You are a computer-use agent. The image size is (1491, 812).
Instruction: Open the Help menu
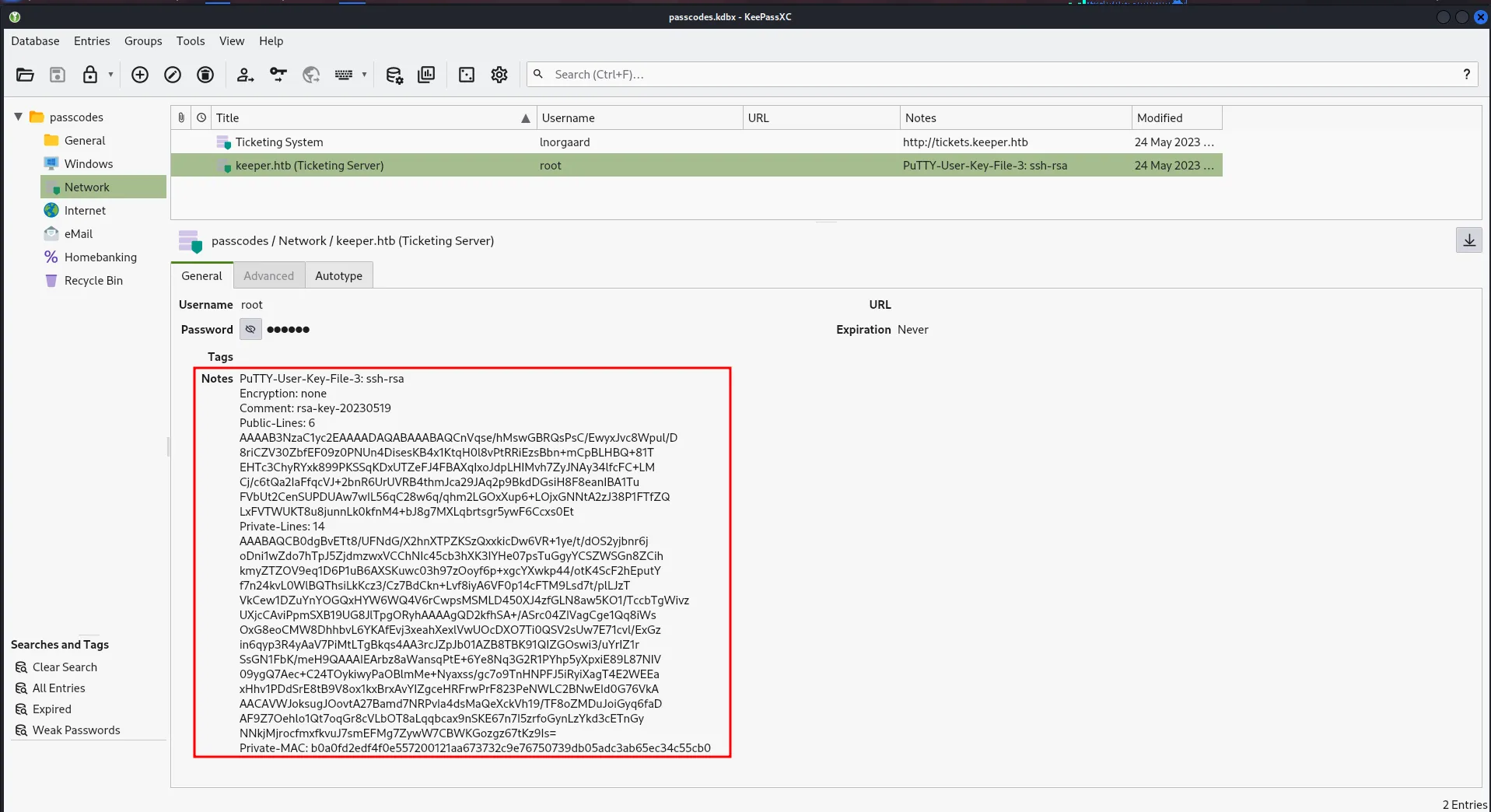coord(271,41)
